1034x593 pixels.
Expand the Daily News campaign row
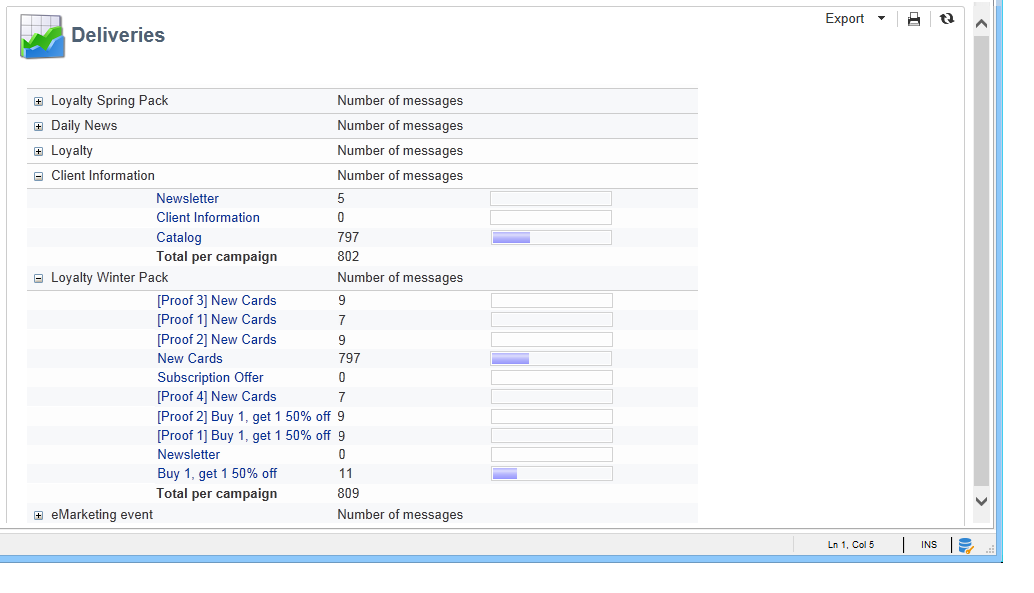[x=38, y=127]
